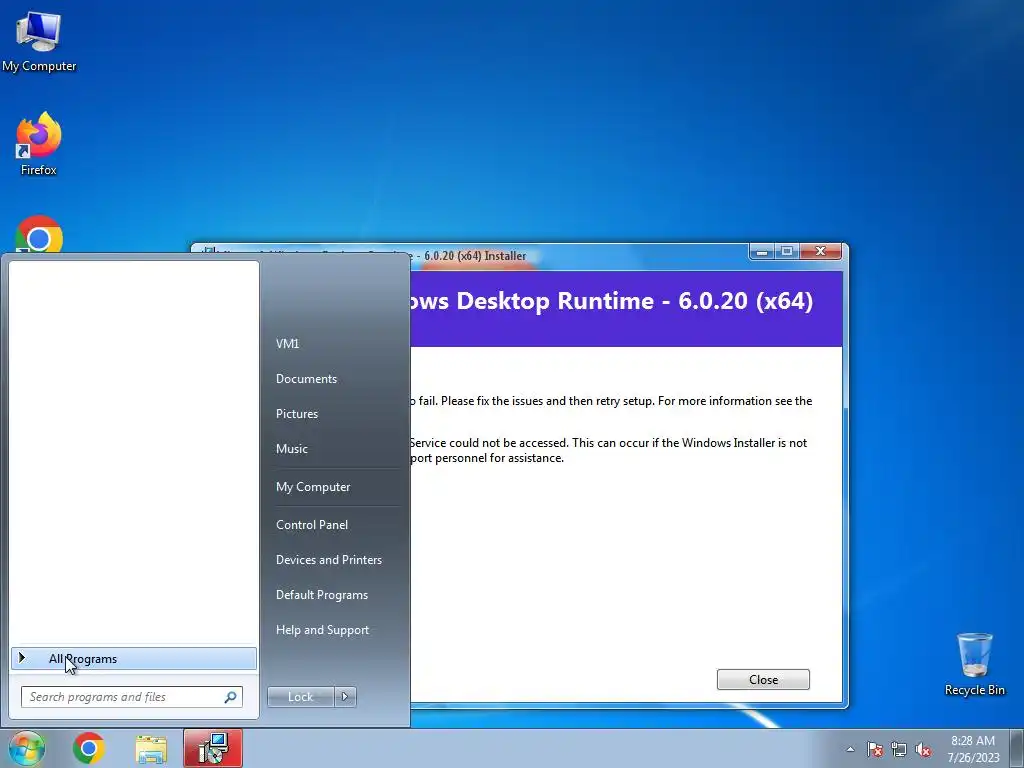The width and height of the screenshot is (1024, 768).
Task: Click Close in the installer dialog
Action: (x=763, y=679)
